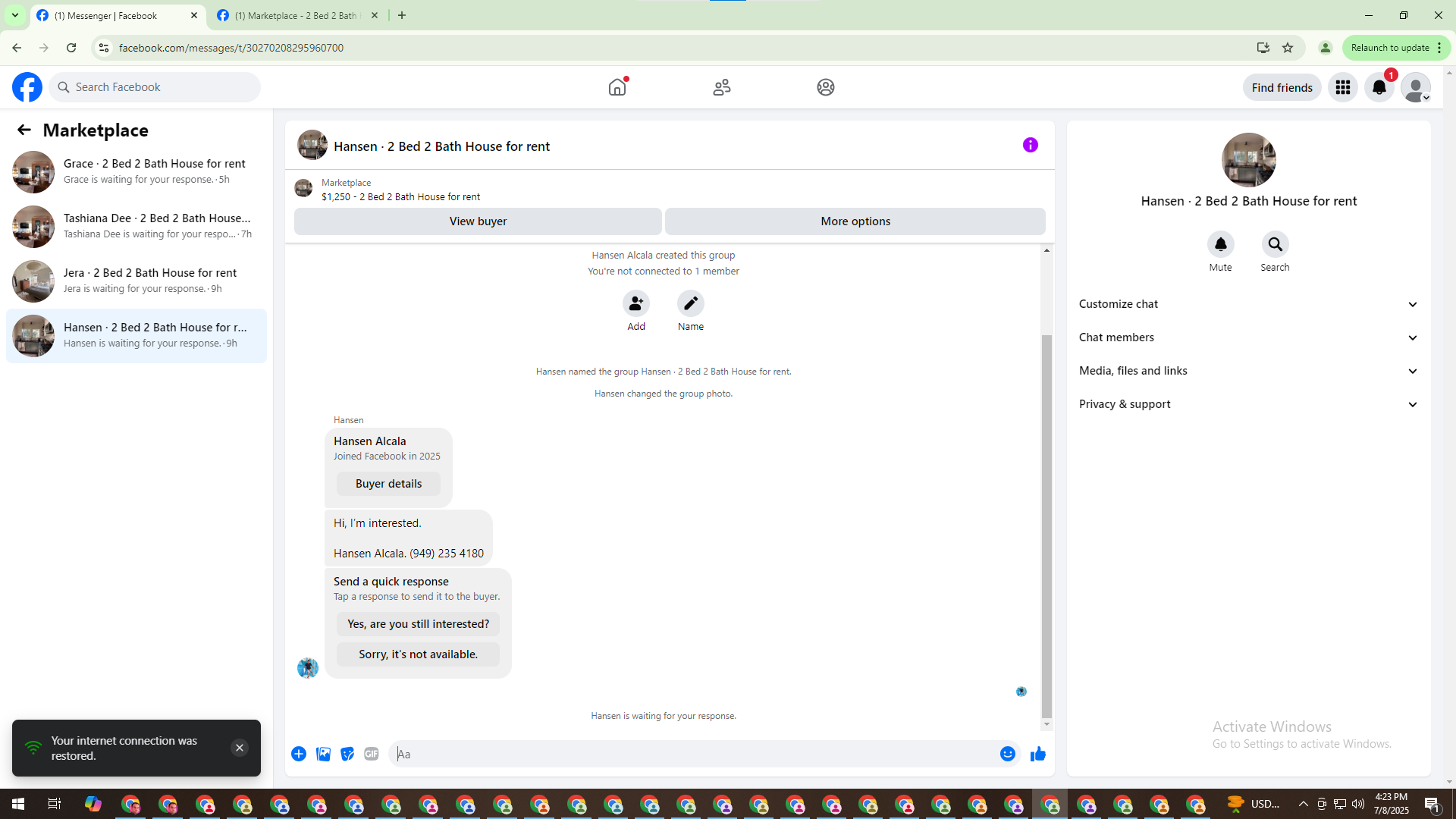Send the quick reply "Yes, are you still interested?"
This screenshot has height=819, width=1456.
(418, 624)
